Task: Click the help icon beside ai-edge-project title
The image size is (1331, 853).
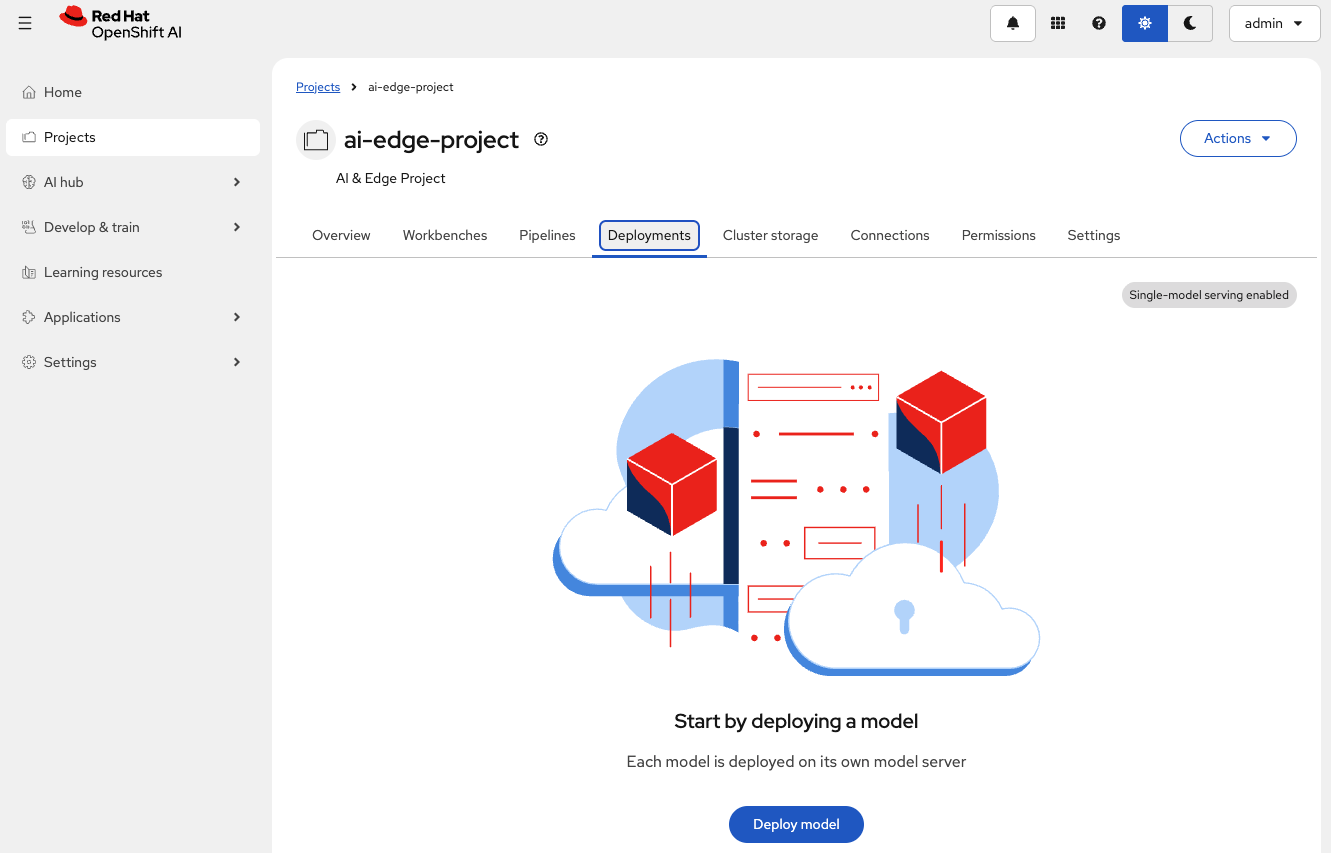Action: click(541, 139)
